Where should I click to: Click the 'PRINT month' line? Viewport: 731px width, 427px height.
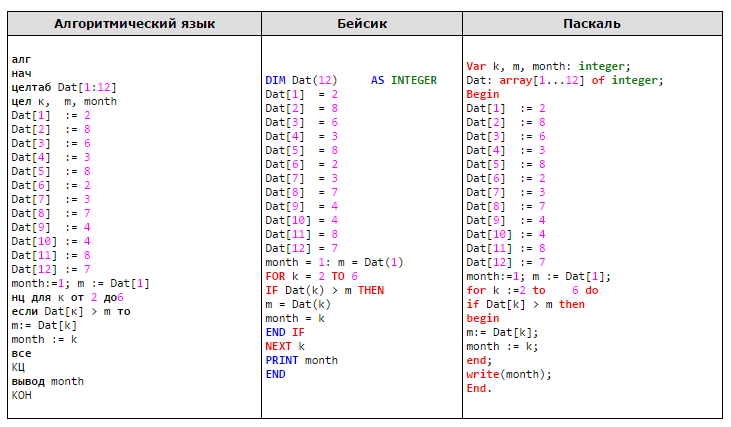302,360
